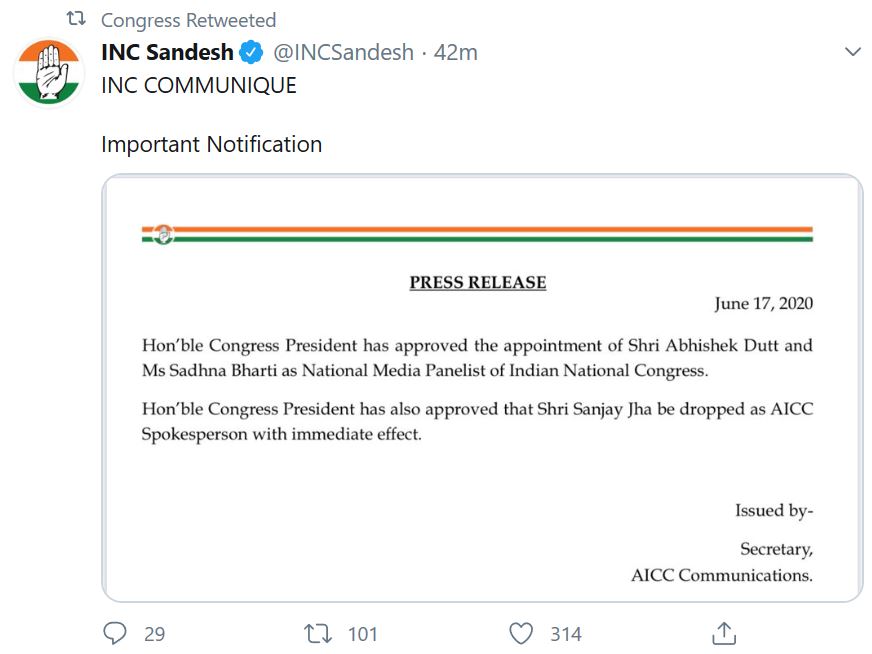Image resolution: width=872 pixels, height=654 pixels.
Task: Open the INC Sandesh display name
Action: (167, 52)
